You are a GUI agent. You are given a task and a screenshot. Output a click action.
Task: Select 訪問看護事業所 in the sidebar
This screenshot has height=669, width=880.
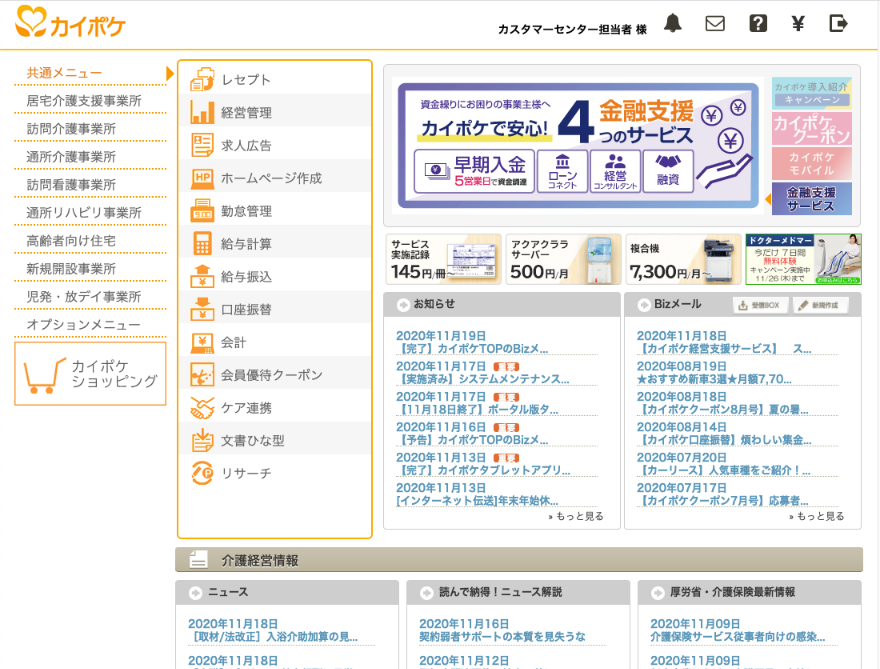[71, 185]
